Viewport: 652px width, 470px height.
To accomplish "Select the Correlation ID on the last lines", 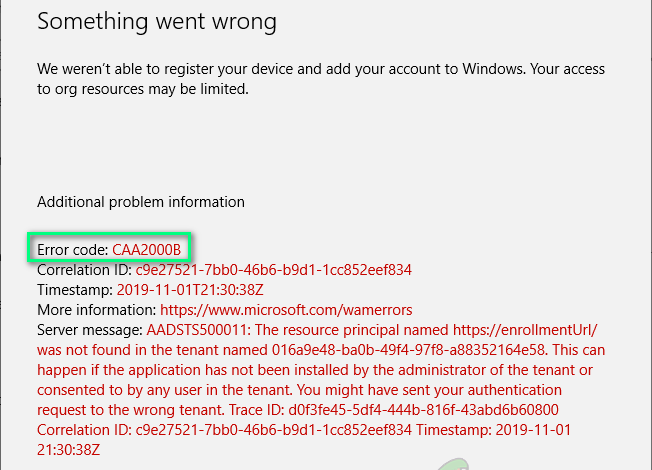I will [273, 430].
